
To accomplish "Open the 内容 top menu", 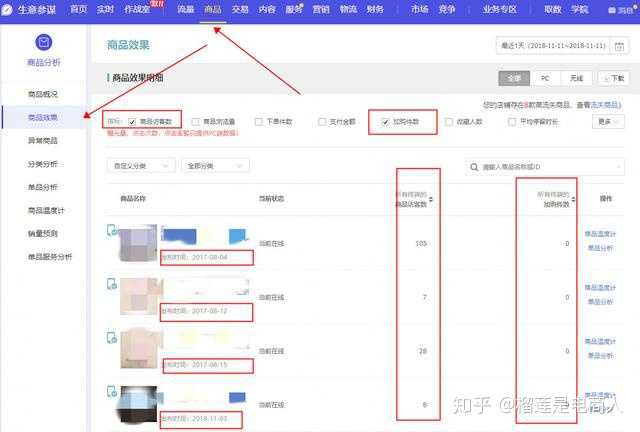I will click(267, 9).
